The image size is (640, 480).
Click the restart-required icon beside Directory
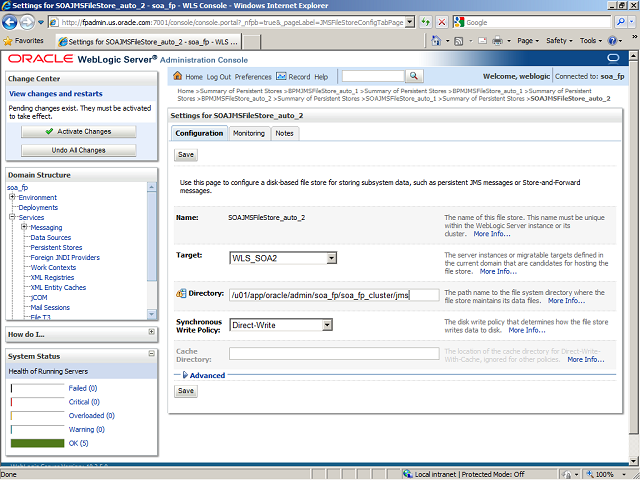tap(181, 294)
